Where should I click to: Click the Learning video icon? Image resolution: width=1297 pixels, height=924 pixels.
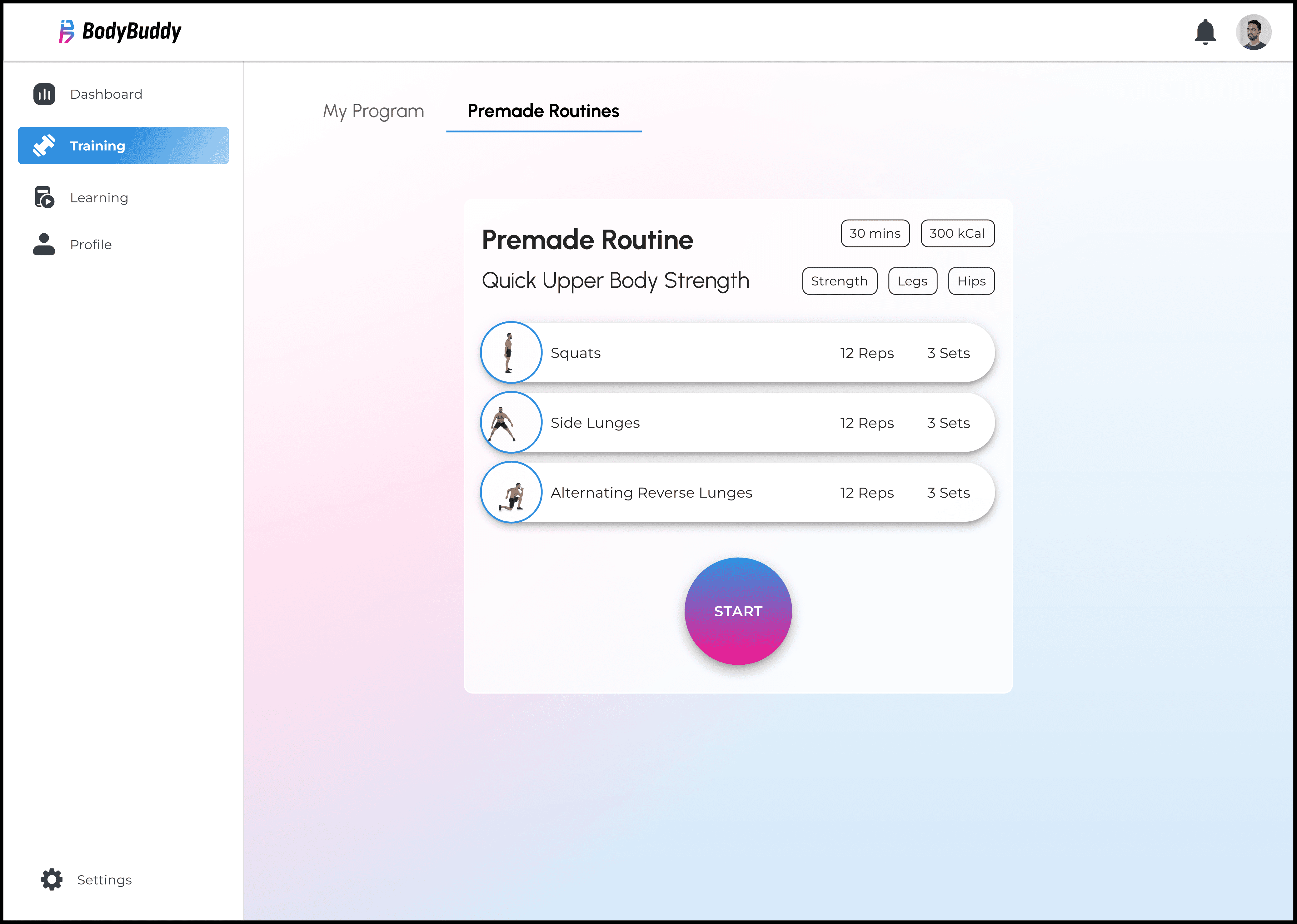[x=44, y=197]
